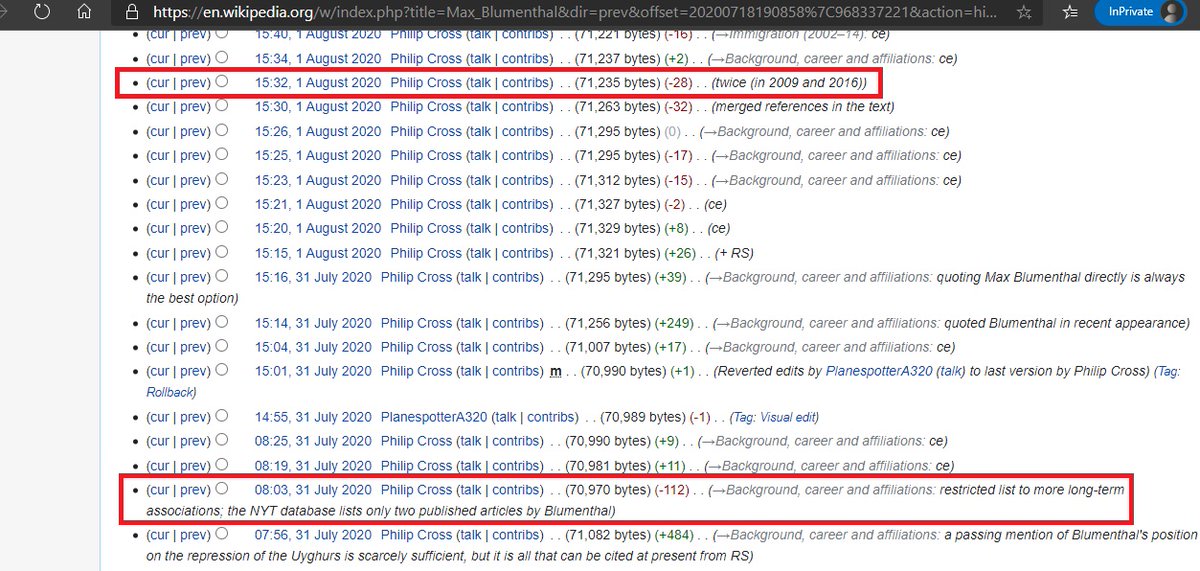Open the Tag link on the 14:55 row
This screenshot has height=571, width=1200.
pos(746,417)
